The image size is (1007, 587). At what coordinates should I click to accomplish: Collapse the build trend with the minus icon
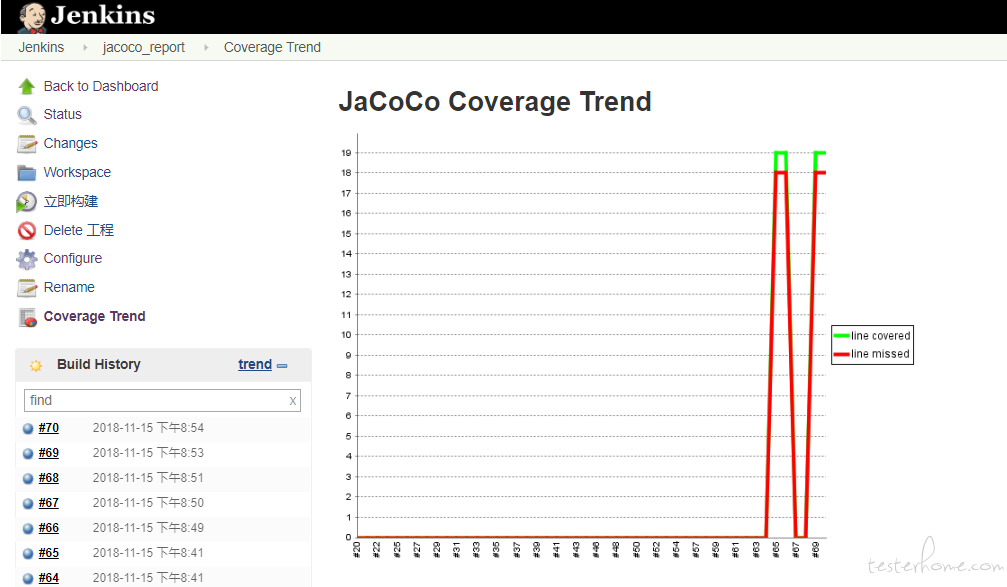[282, 365]
